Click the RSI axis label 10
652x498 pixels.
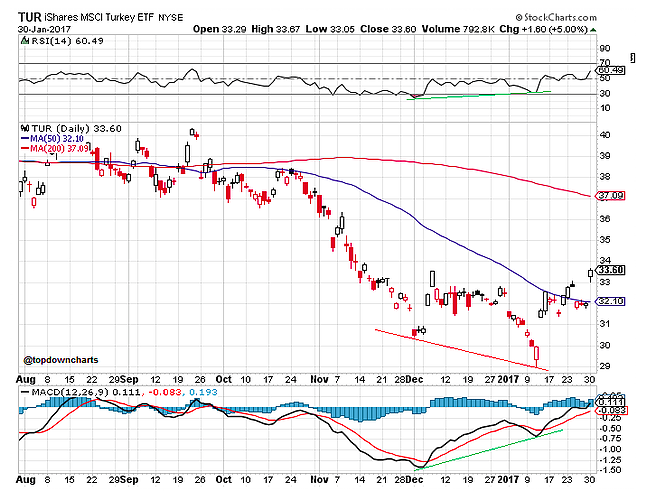coord(605,108)
